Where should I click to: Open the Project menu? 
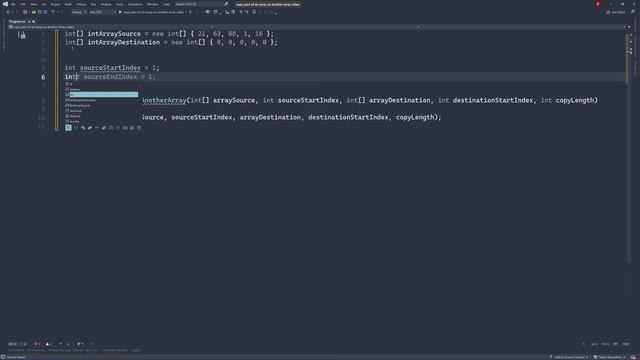55,4
